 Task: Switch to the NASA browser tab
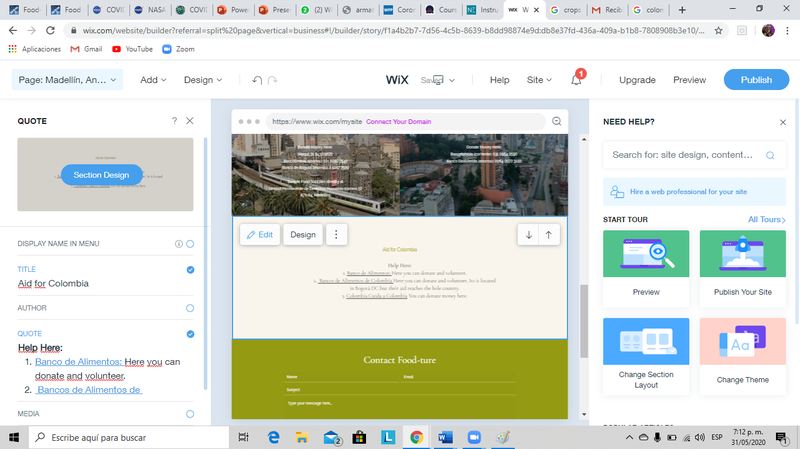pyautogui.click(x=150, y=10)
